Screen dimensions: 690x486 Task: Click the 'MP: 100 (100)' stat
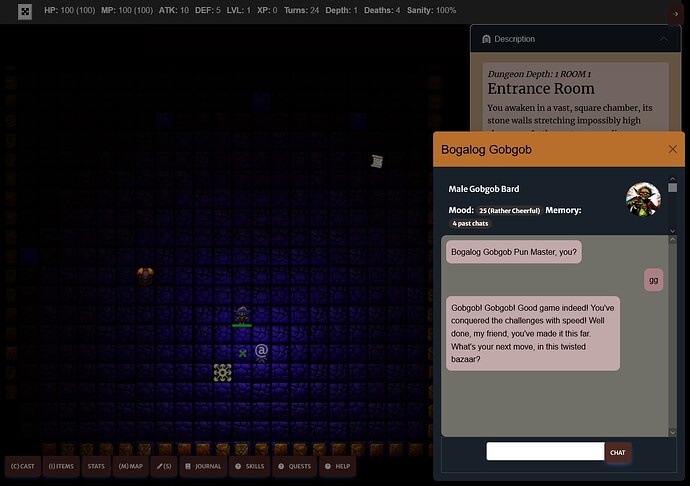point(127,10)
